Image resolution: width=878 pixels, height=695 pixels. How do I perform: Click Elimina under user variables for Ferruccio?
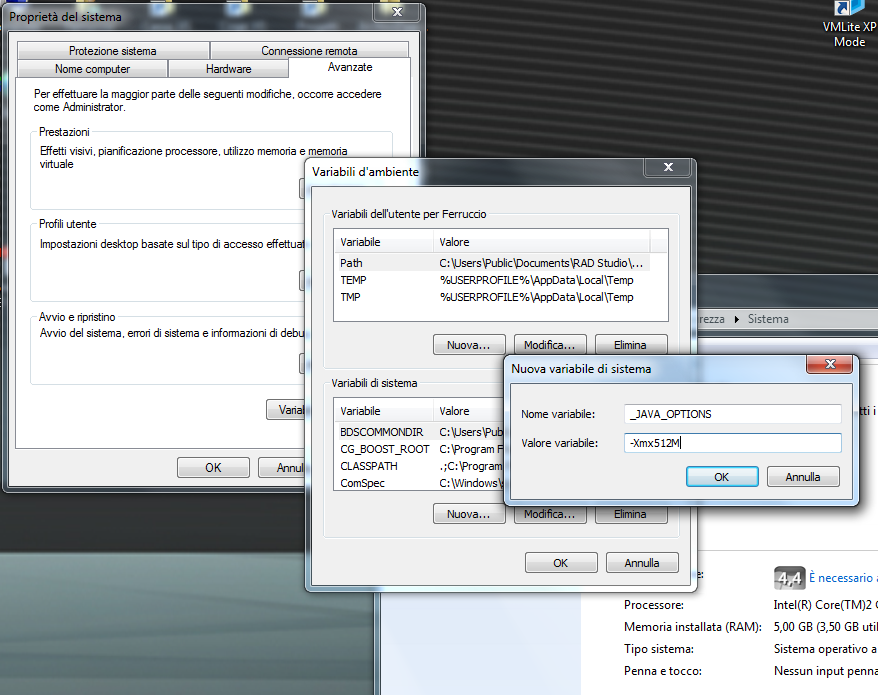click(x=631, y=345)
